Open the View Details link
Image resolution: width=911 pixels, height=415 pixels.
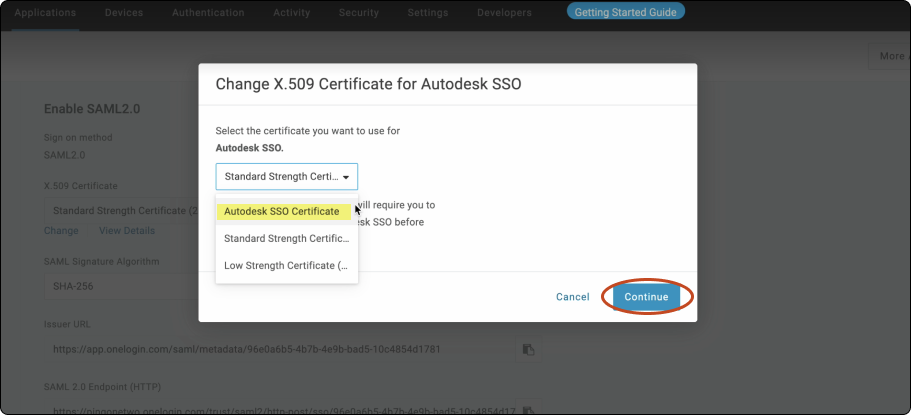click(x=127, y=231)
